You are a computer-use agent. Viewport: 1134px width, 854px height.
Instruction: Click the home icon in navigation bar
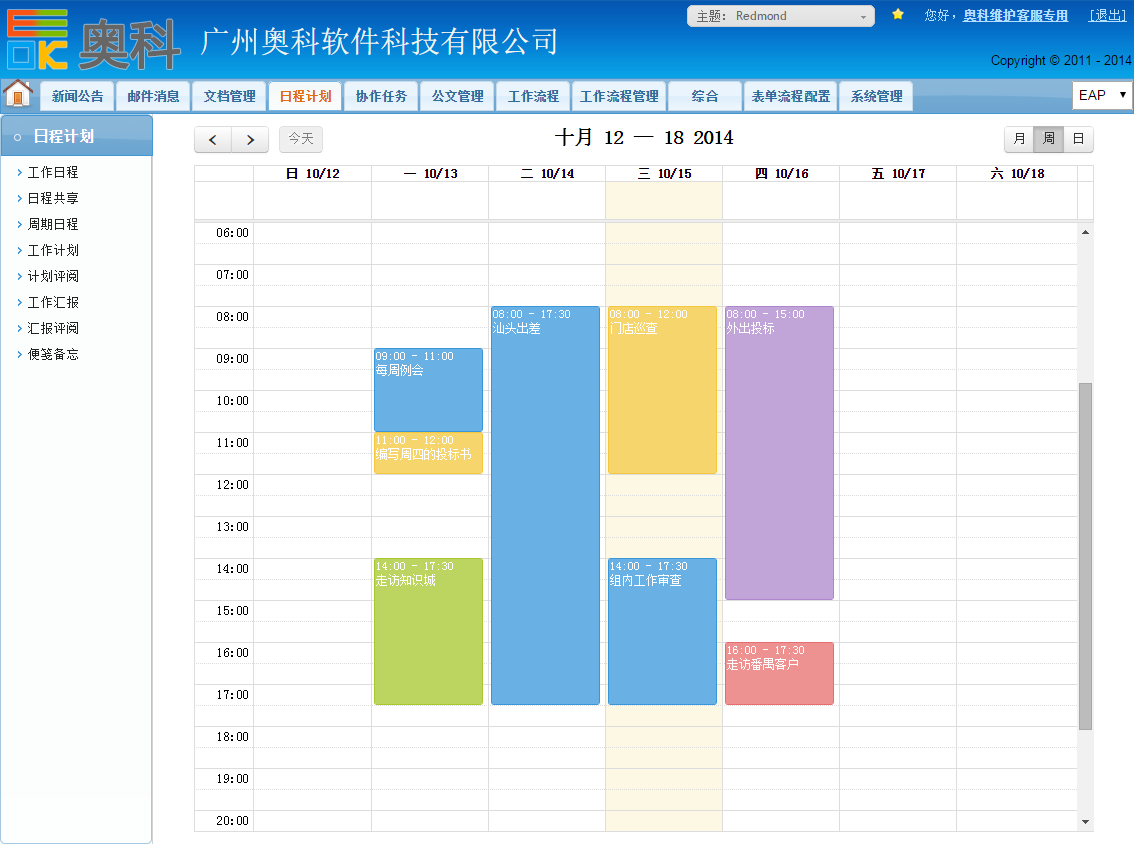point(18,94)
